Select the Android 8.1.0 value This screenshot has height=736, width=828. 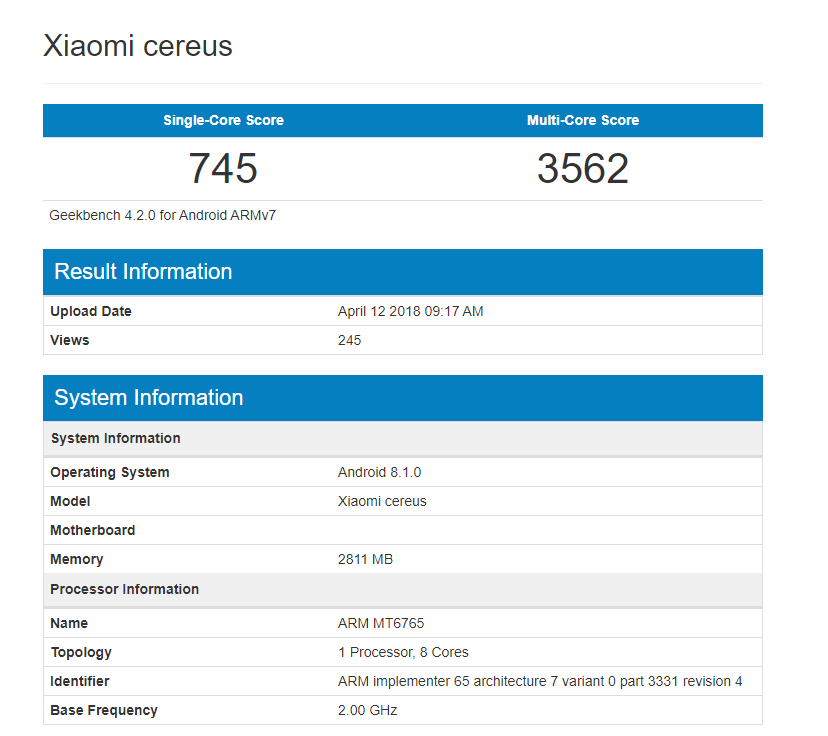380,473
